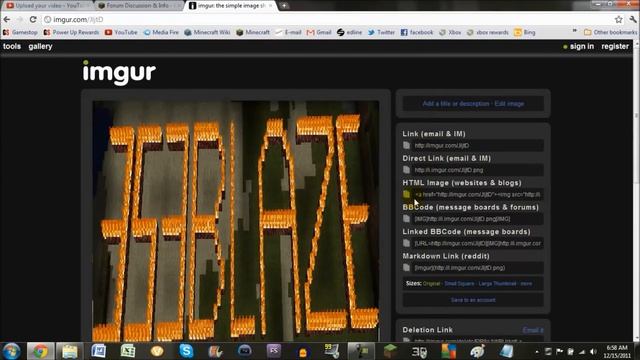The image size is (640, 360).
Task: Click the address bar showing imgur.com
Action: click(327, 20)
